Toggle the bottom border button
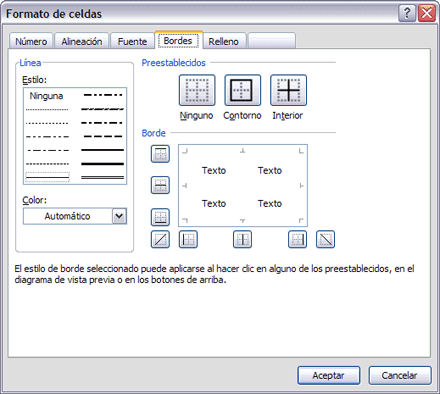 coord(160,217)
